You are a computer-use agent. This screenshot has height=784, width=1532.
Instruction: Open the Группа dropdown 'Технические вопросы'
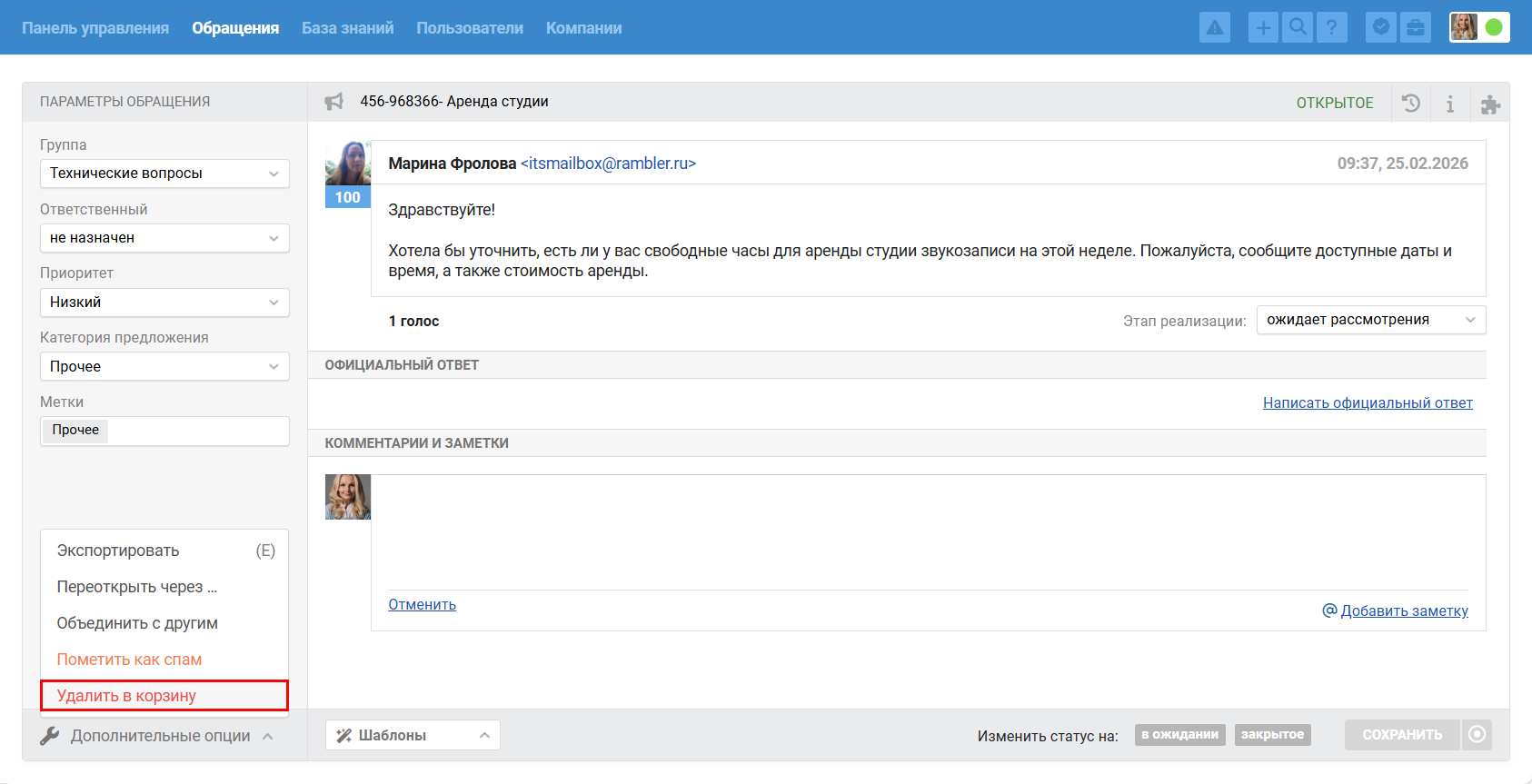click(x=164, y=174)
